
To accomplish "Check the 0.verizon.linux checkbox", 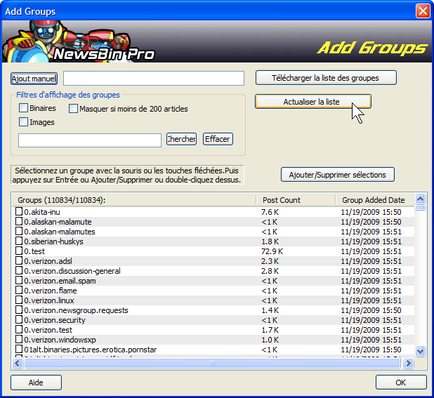I will 19,300.
